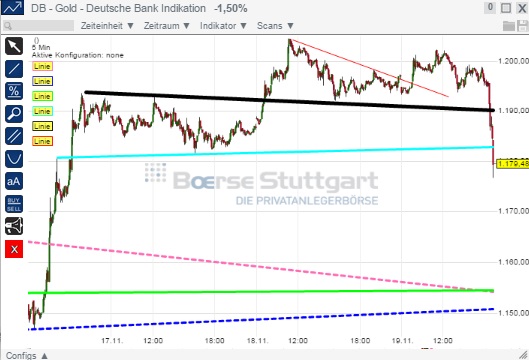The width and height of the screenshot is (529, 360).
Task: Click the '5 Min' interval label
Action: pos(41,48)
